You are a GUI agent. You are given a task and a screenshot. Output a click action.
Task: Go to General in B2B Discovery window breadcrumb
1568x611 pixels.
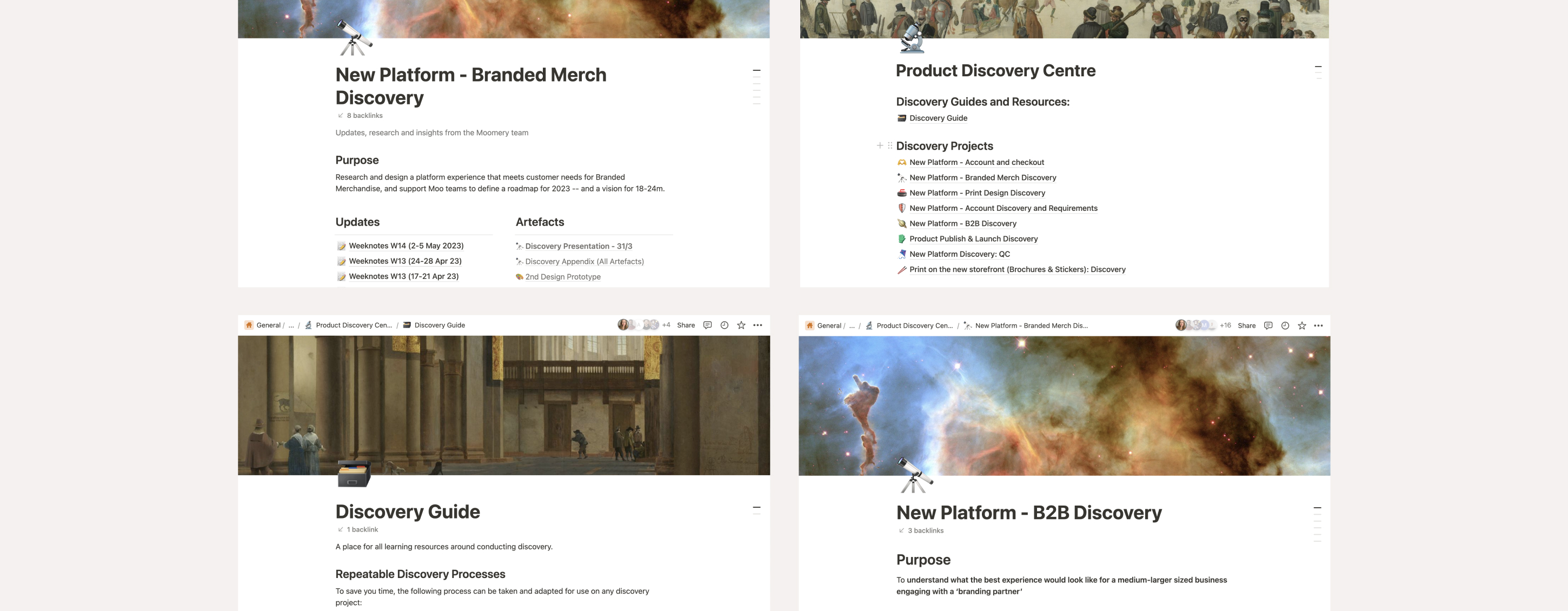tap(829, 326)
